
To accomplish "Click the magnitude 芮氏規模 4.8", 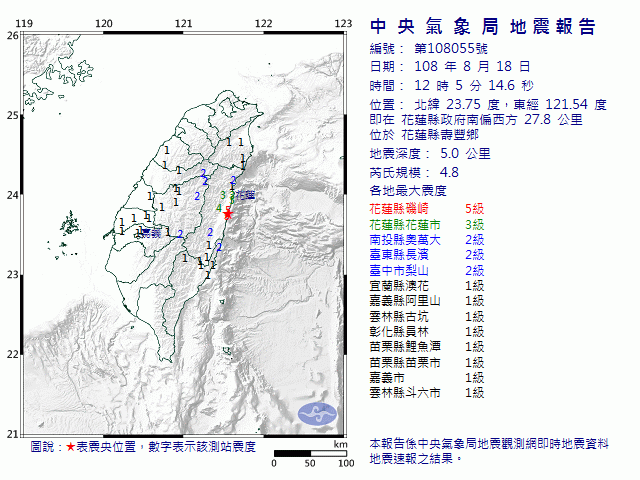I will [414, 173].
